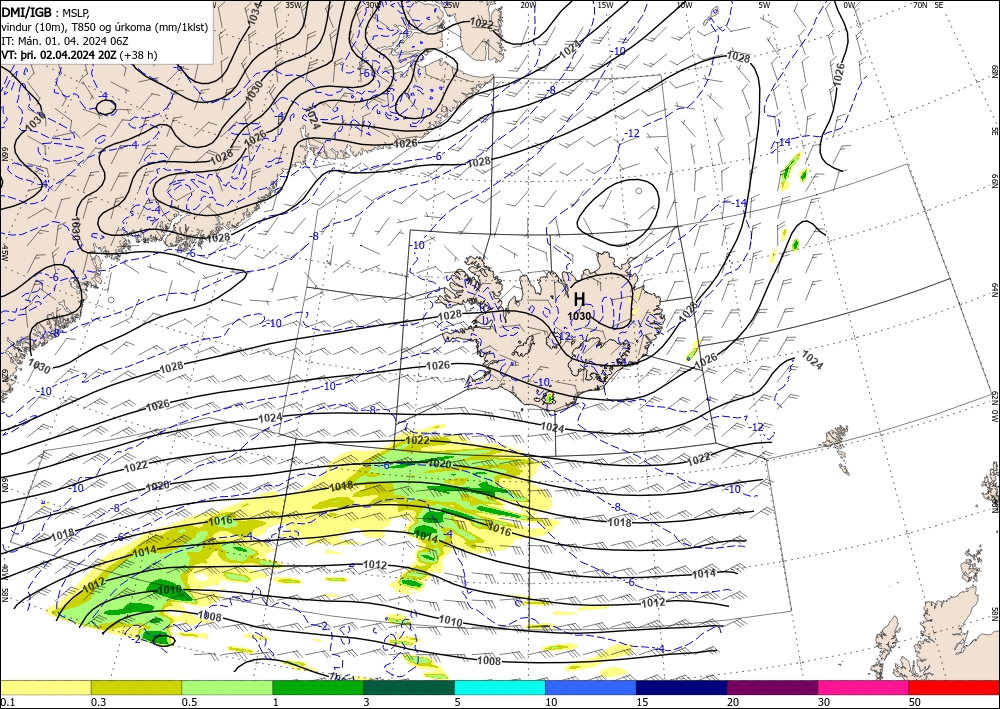Click the 0.5 legend scale value
Screen dimensions: 1000x709
[x=189, y=702]
